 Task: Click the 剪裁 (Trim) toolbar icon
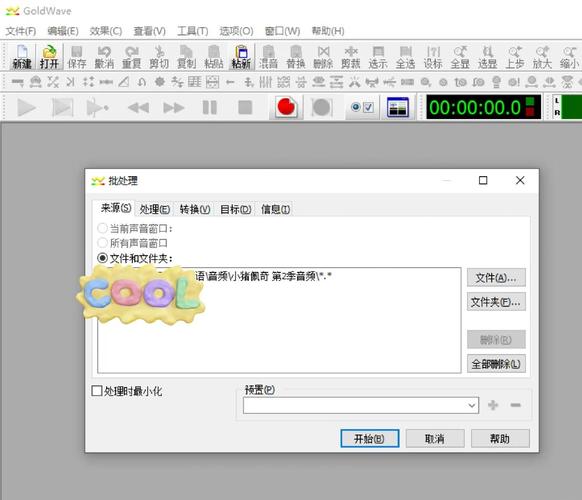tap(351, 56)
